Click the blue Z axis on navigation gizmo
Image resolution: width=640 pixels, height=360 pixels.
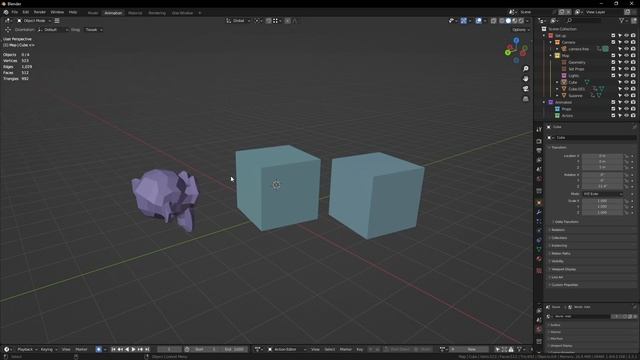coord(516,40)
